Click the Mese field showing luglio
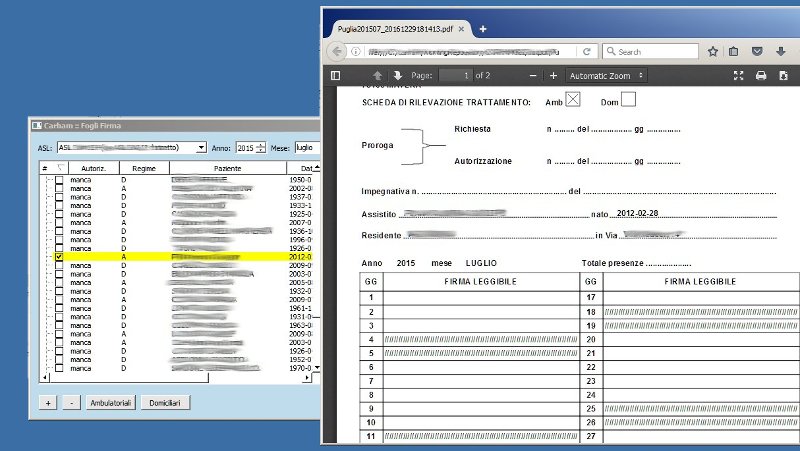800x451 pixels. [x=307, y=147]
